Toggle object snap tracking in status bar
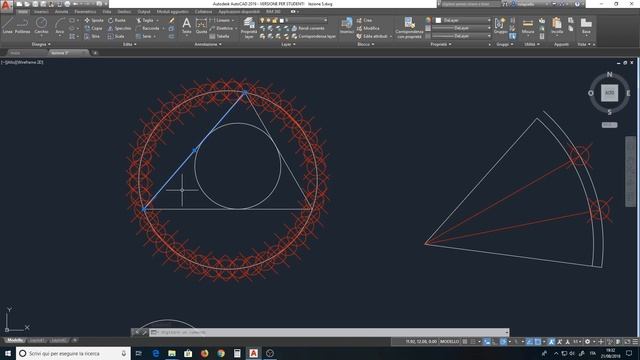The image size is (640, 360). [x=529, y=342]
